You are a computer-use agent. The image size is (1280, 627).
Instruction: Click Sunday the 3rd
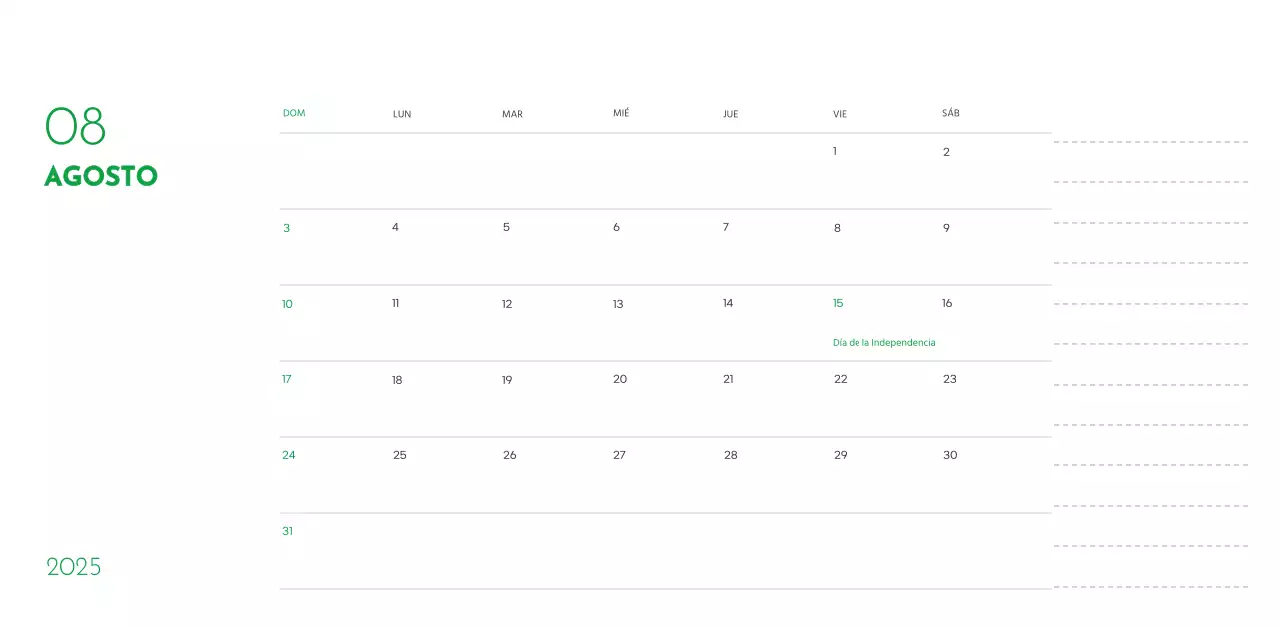(286, 228)
